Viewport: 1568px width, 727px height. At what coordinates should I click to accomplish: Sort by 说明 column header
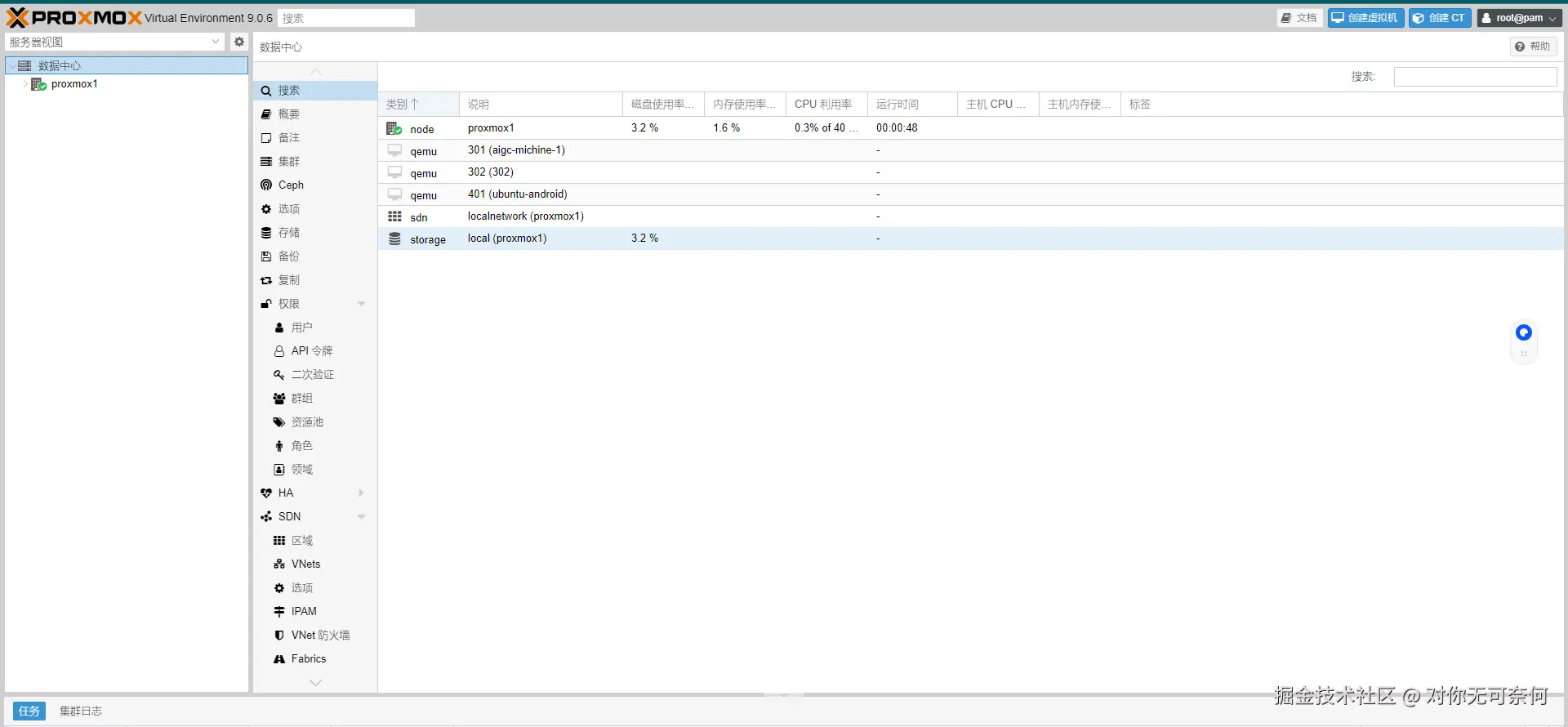pos(541,105)
